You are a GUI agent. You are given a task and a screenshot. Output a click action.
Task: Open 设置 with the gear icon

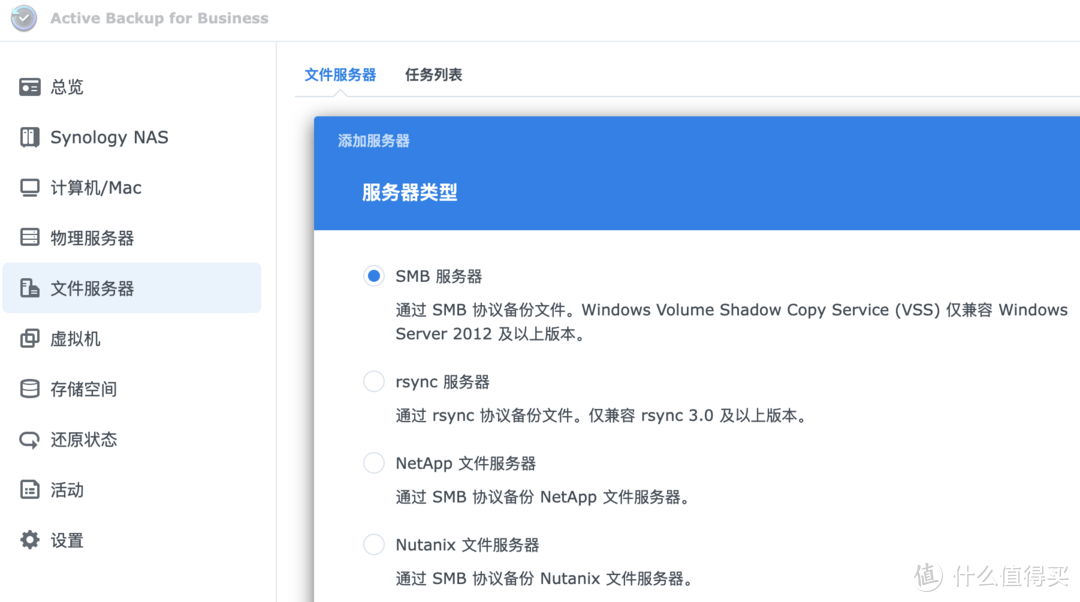pyautogui.click(x=29, y=539)
